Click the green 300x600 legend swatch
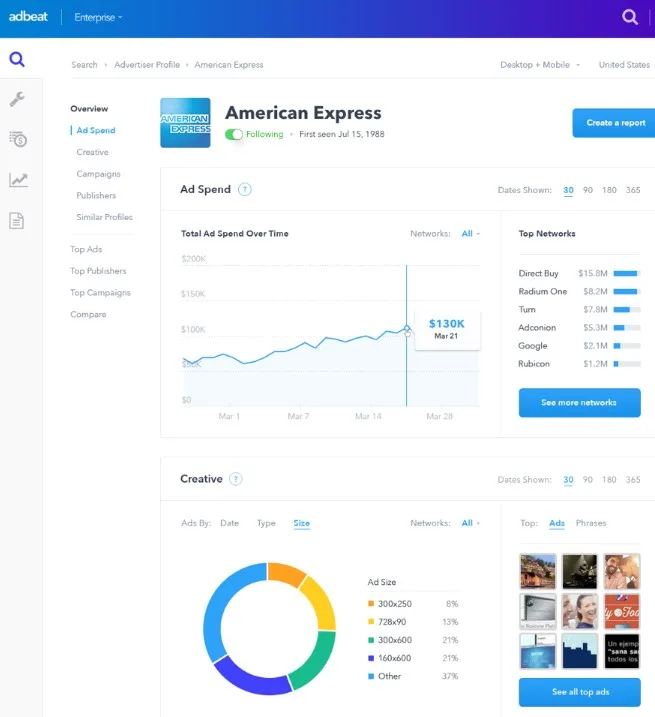The height and width of the screenshot is (717, 655). [371, 640]
